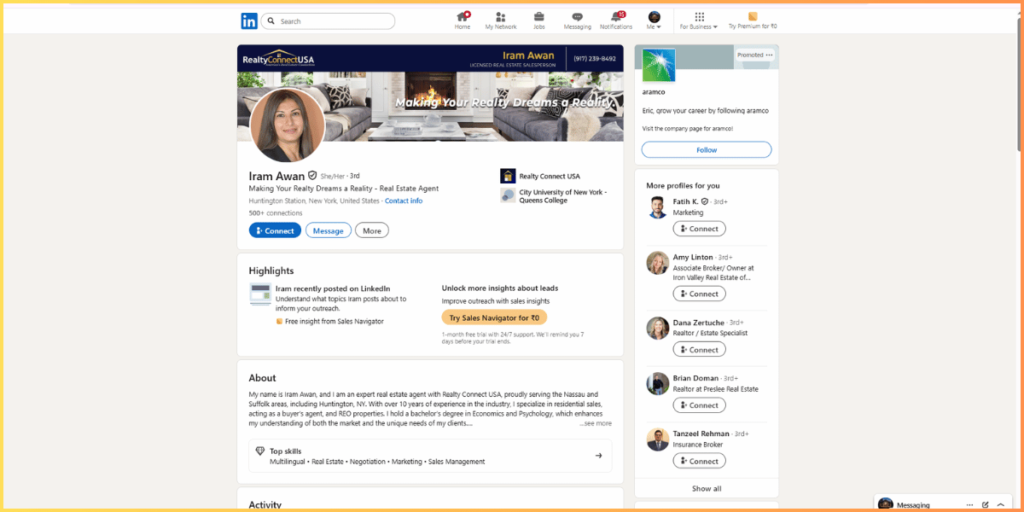Viewport: 1024px width, 512px height.
Task: Click the LinkedIn logo icon
Action: tap(248, 21)
